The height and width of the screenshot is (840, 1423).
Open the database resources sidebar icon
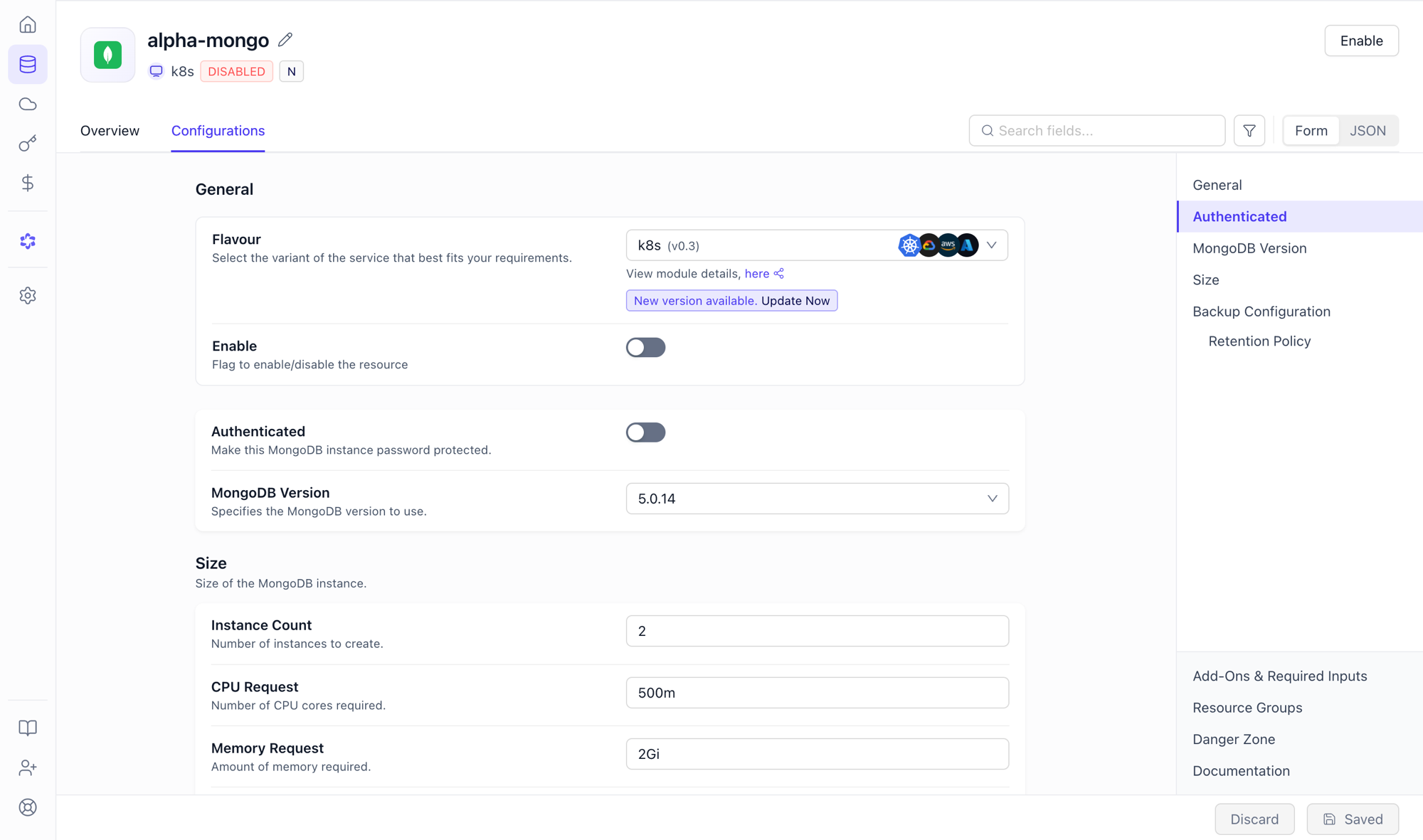point(28,64)
